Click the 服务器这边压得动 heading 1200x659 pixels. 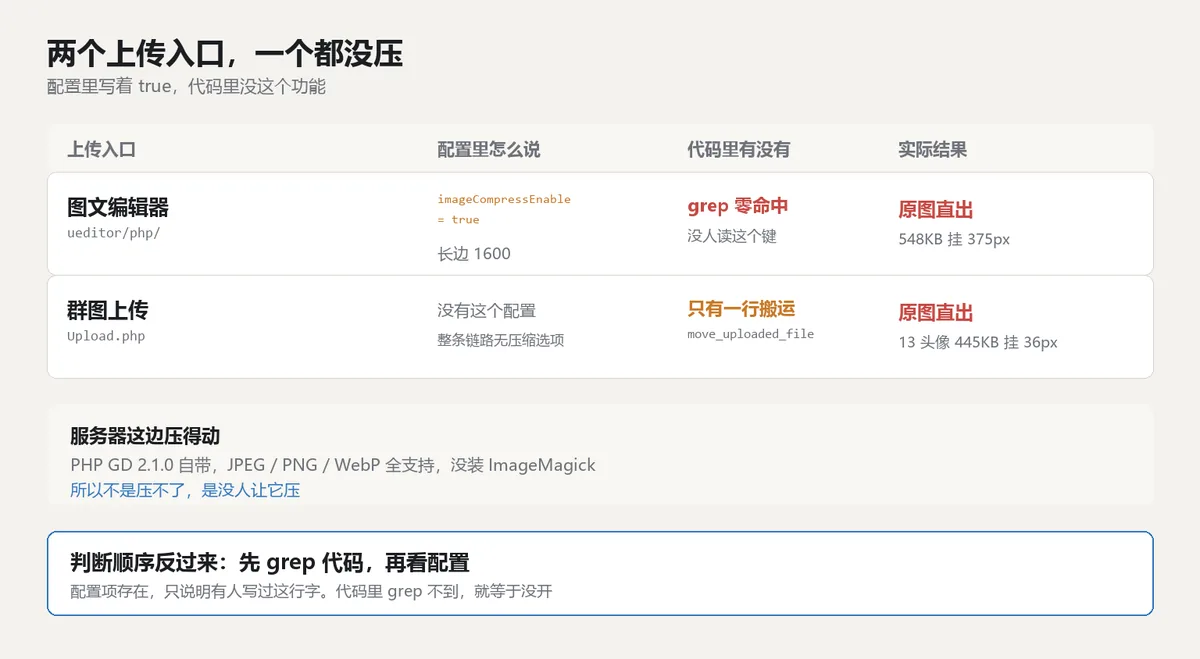click(x=145, y=436)
